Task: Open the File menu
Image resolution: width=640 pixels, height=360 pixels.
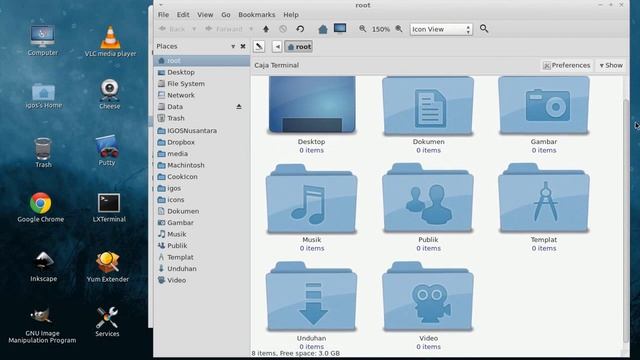Action: [x=163, y=15]
